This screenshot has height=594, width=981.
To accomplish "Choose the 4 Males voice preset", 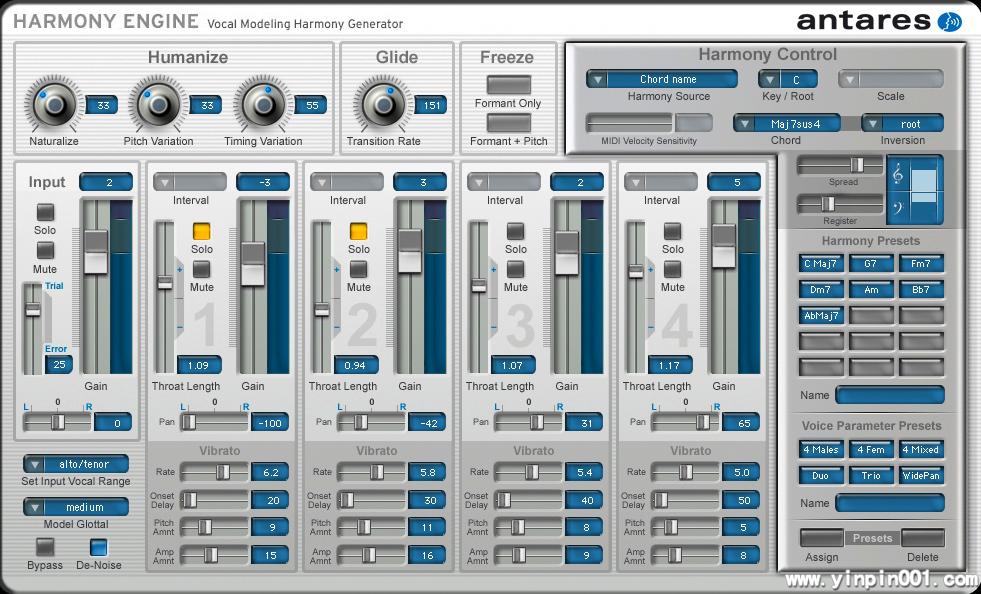I will pyautogui.click(x=820, y=450).
